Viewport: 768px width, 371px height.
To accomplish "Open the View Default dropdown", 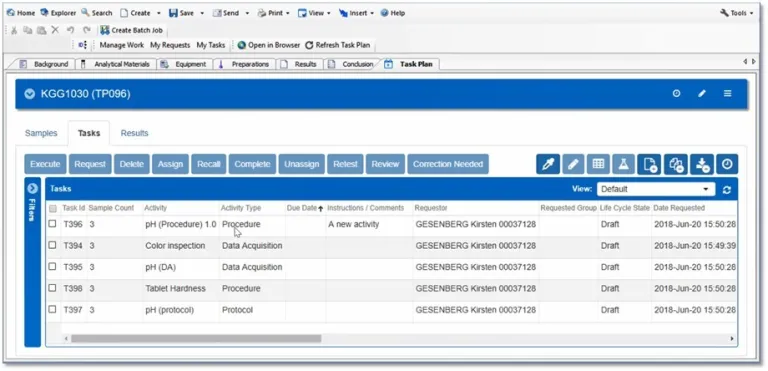I will point(656,189).
